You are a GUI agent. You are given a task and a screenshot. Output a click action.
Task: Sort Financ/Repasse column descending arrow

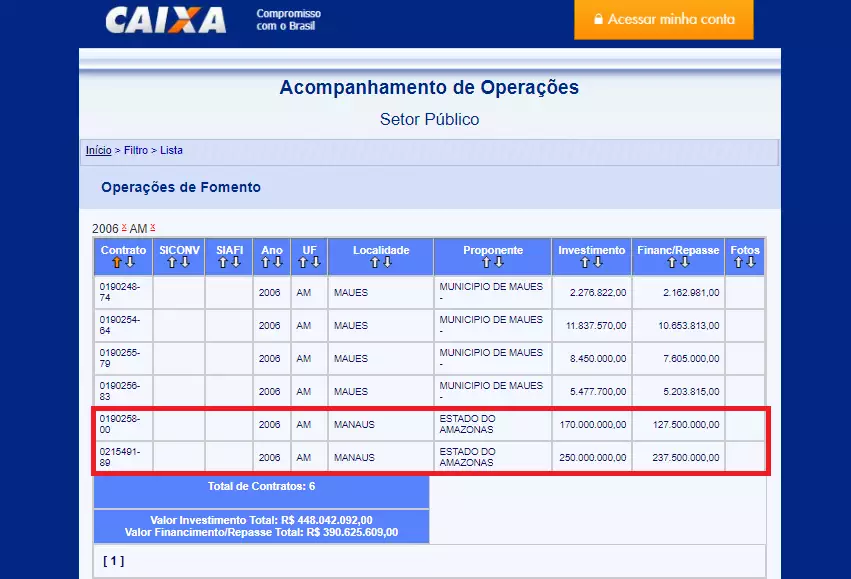[685, 263]
